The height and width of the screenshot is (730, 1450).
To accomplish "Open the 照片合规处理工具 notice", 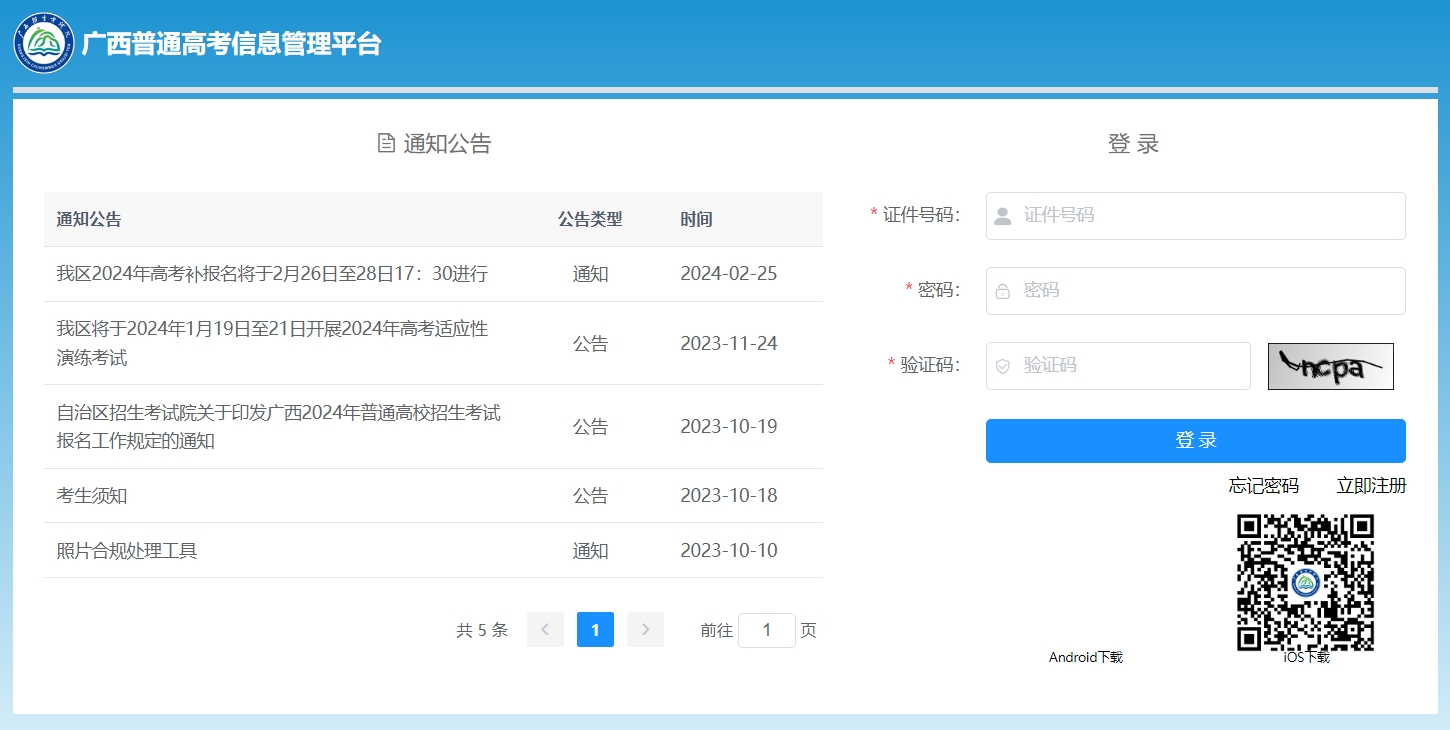I will (x=127, y=551).
